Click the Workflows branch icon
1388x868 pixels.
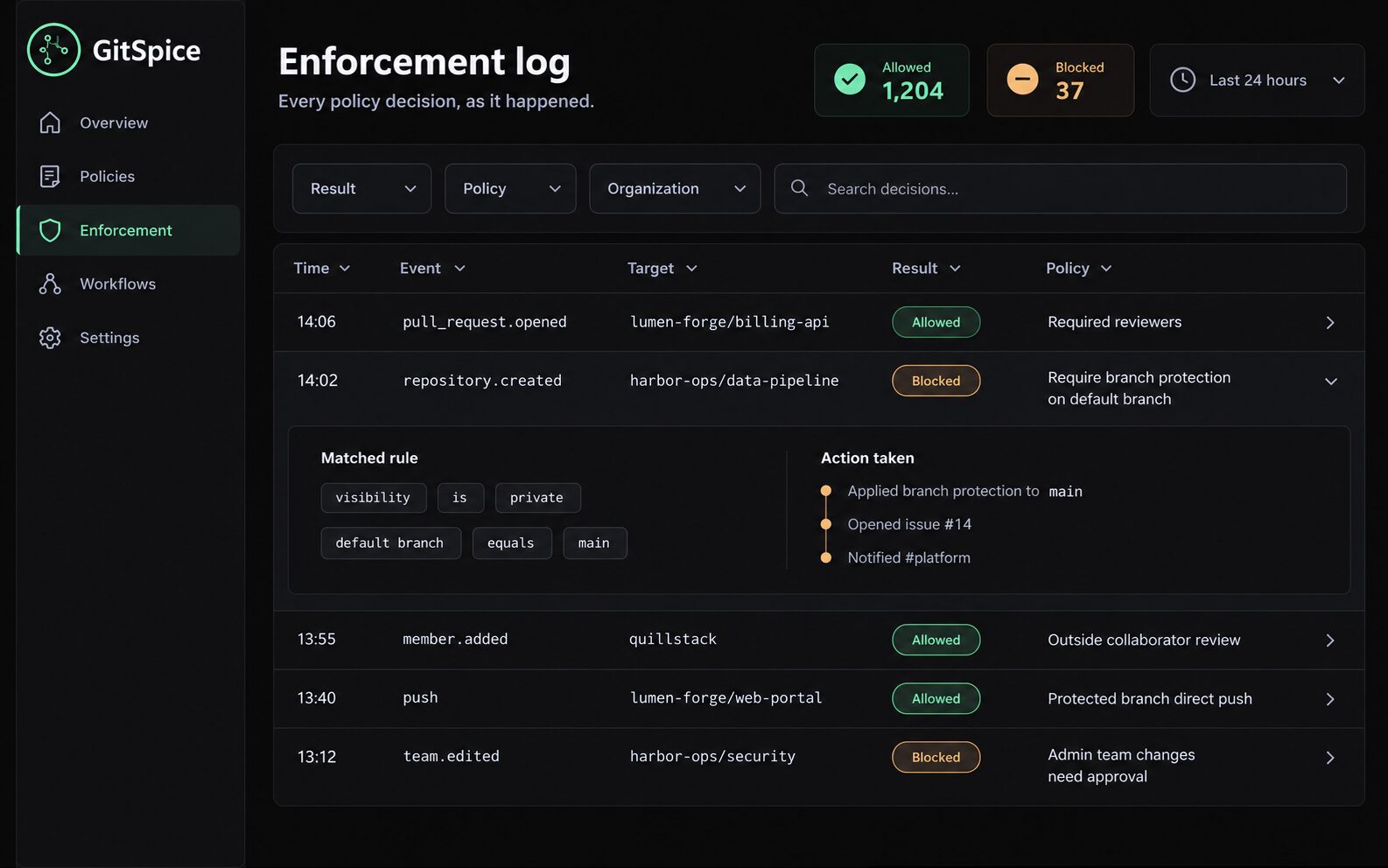50,283
